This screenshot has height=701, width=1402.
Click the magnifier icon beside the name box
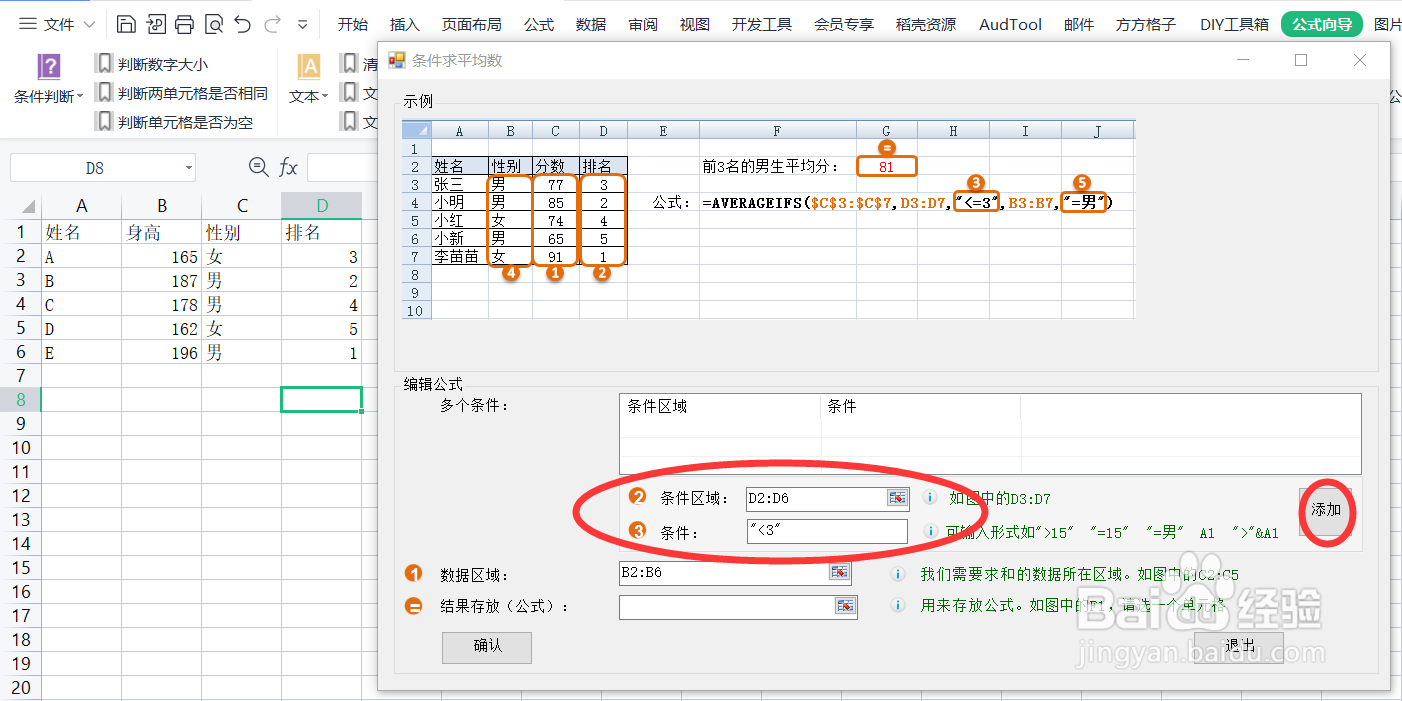(258, 168)
